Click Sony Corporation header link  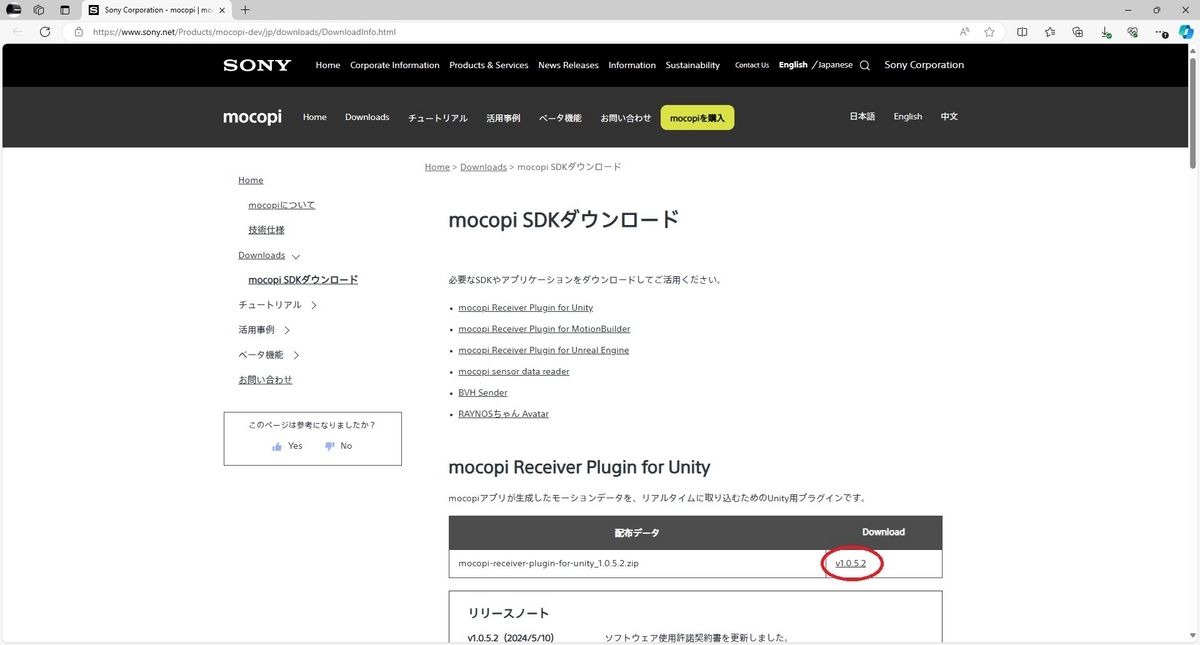(924, 65)
